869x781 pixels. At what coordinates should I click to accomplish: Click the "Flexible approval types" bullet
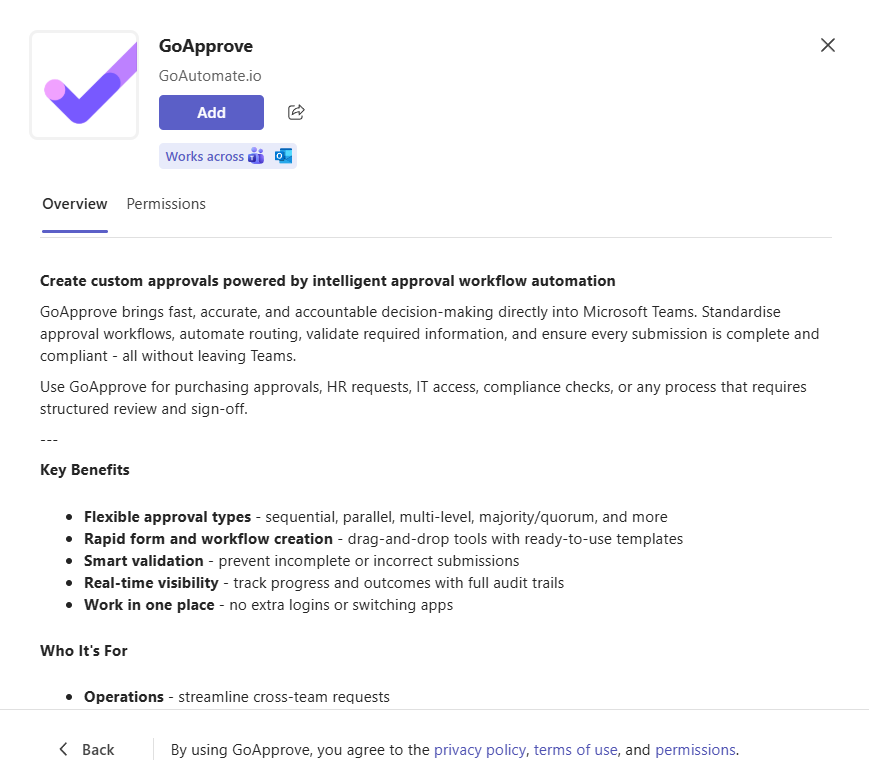pos(167,517)
